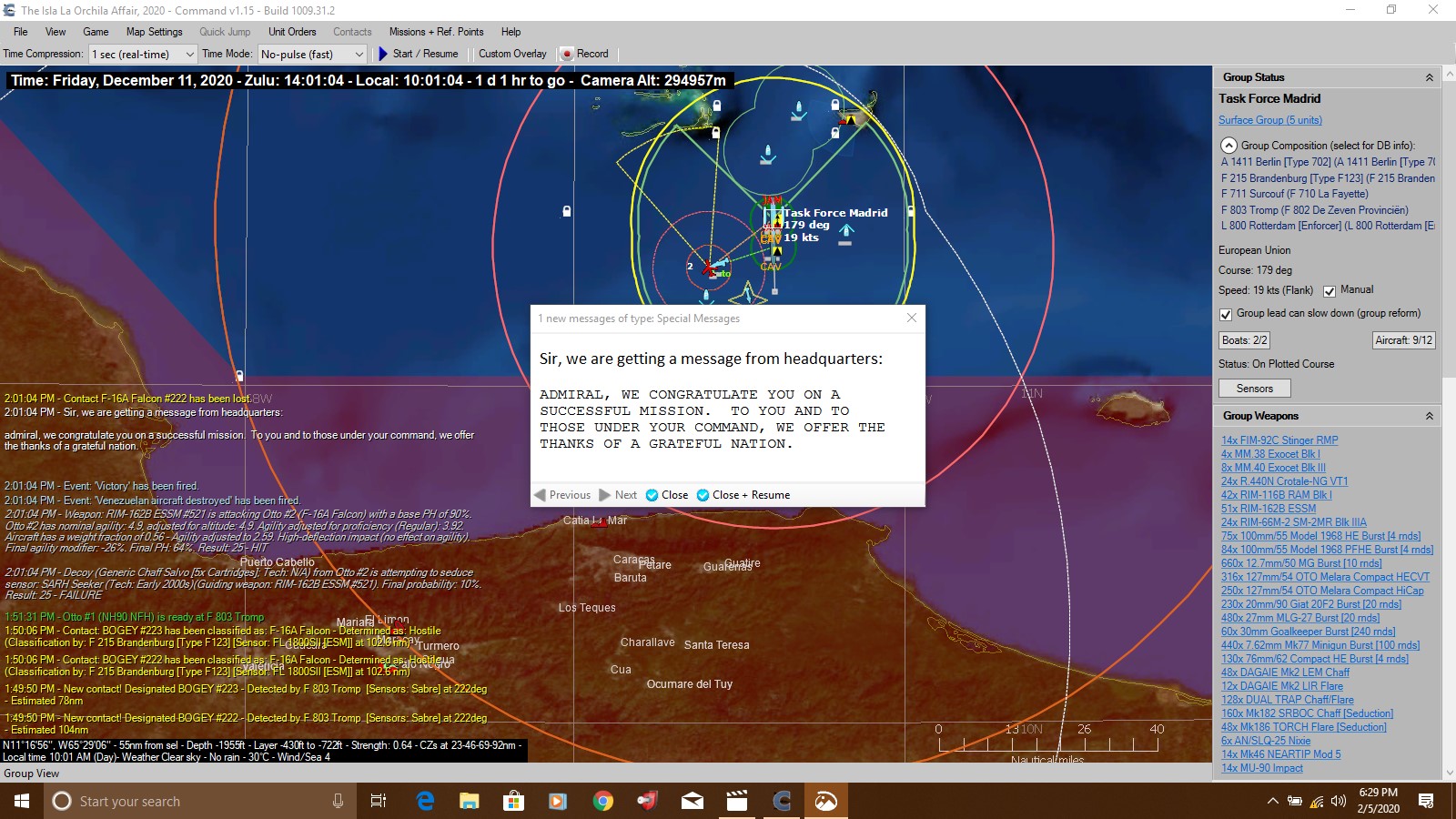Screen dimensions: 1456x819
Task: Open 24x RIM-66M-2 SM-2MR Blk IIIA link
Action: [1293, 522]
